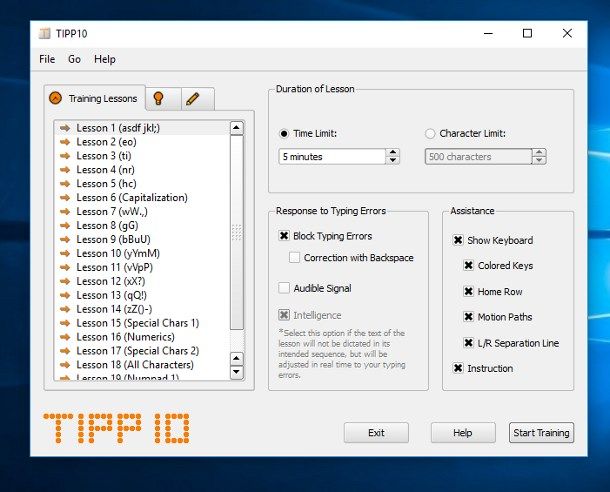Open the Help menu

(x=105, y=59)
